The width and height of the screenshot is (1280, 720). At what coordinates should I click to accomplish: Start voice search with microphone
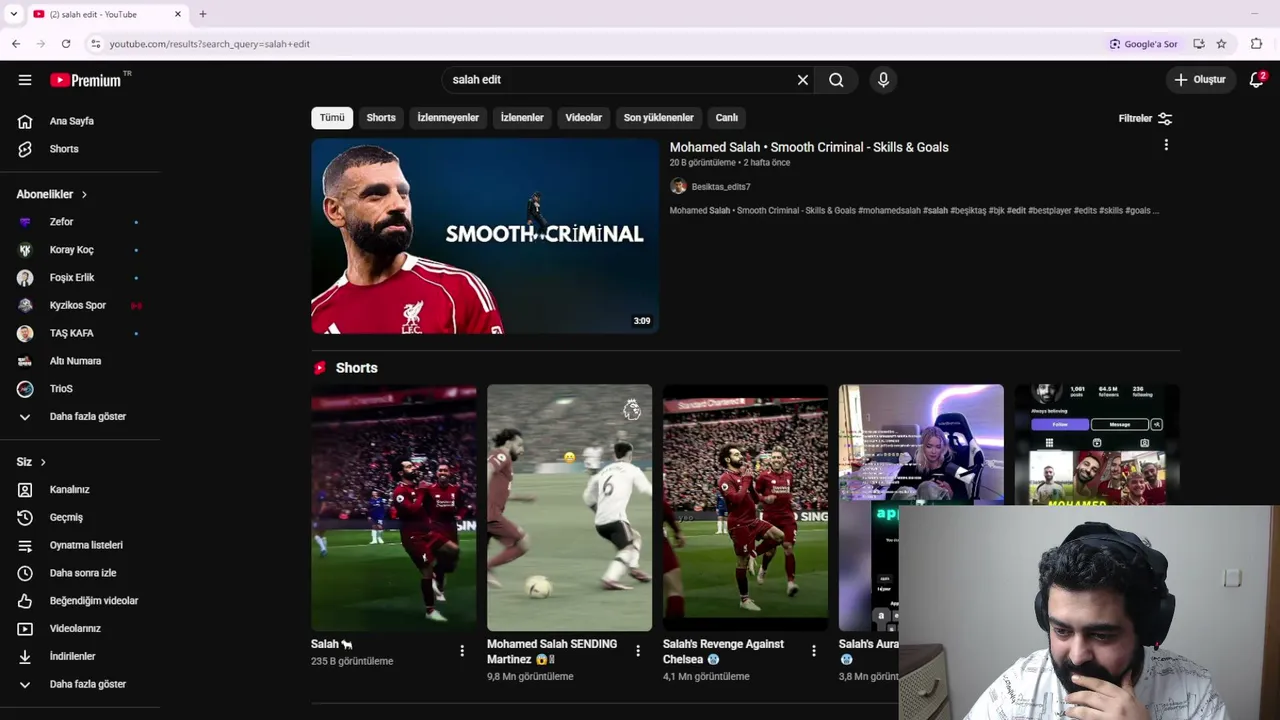click(883, 80)
